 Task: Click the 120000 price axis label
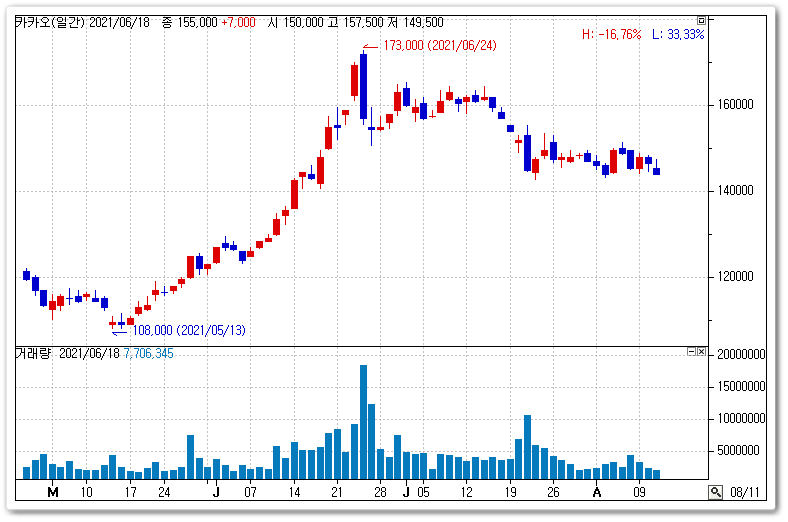(735, 276)
